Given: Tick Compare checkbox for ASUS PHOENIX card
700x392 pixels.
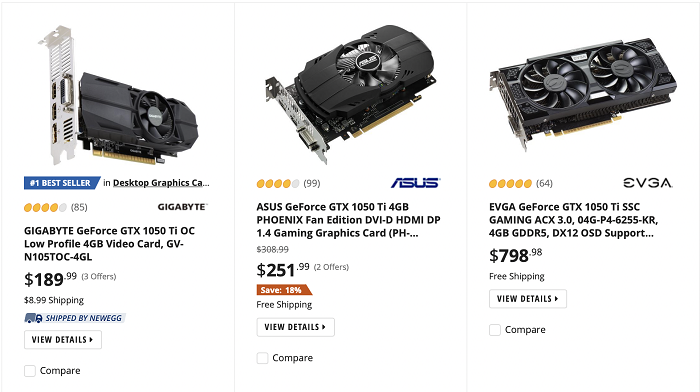Looking at the screenshot, I should [x=262, y=358].
